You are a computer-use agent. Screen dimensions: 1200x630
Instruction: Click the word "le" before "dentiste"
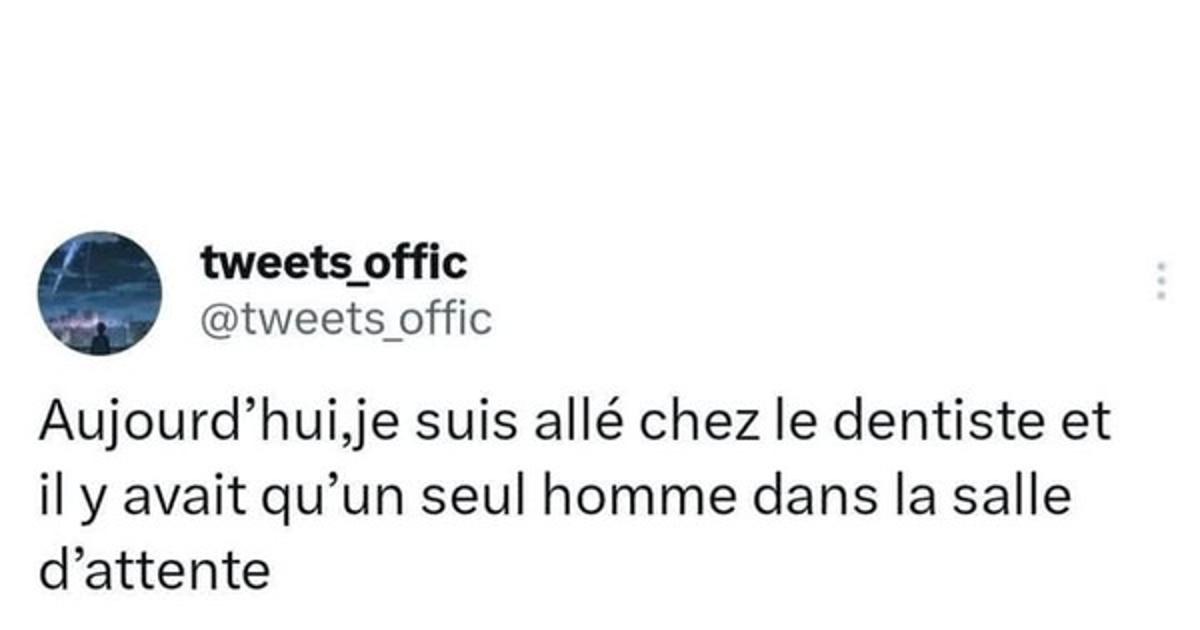pos(792,423)
